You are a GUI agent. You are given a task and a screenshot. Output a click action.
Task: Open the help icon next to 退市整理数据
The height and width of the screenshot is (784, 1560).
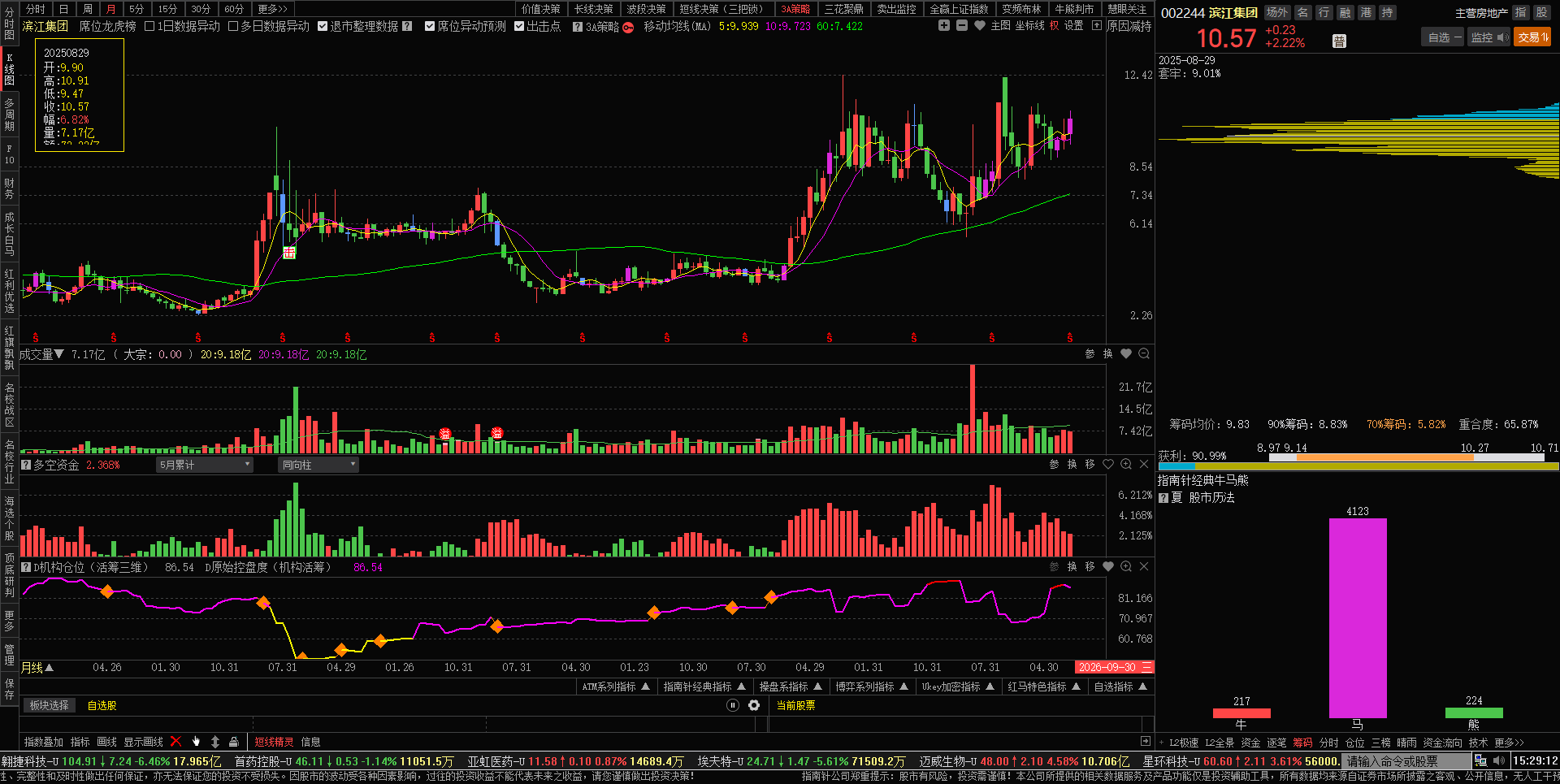click(x=407, y=27)
